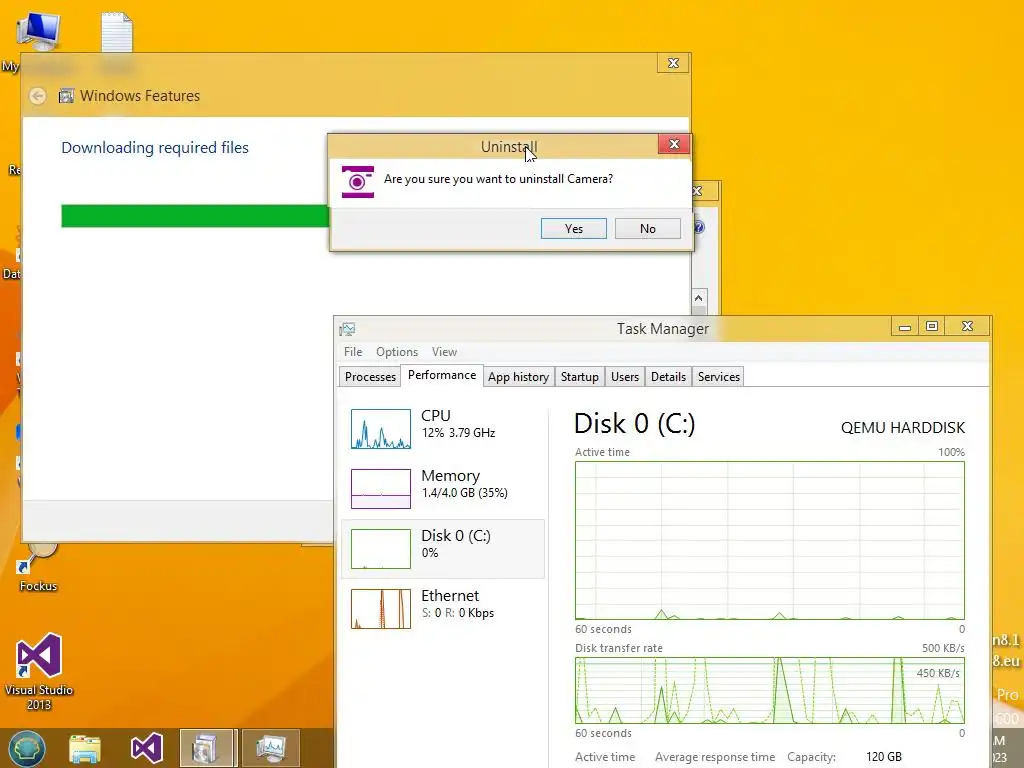The image size is (1024, 768).
Task: Click the back arrow in Windows Features
Action: click(37, 96)
